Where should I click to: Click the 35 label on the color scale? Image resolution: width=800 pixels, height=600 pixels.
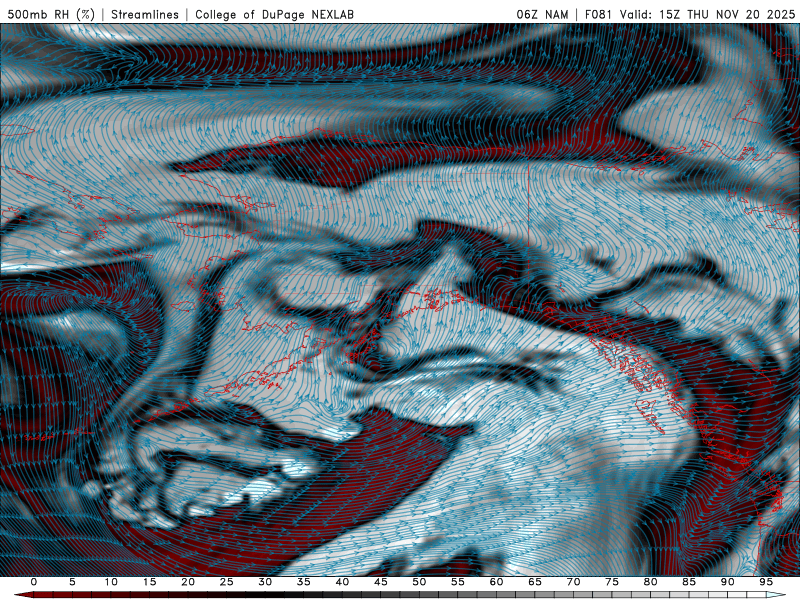point(304,582)
